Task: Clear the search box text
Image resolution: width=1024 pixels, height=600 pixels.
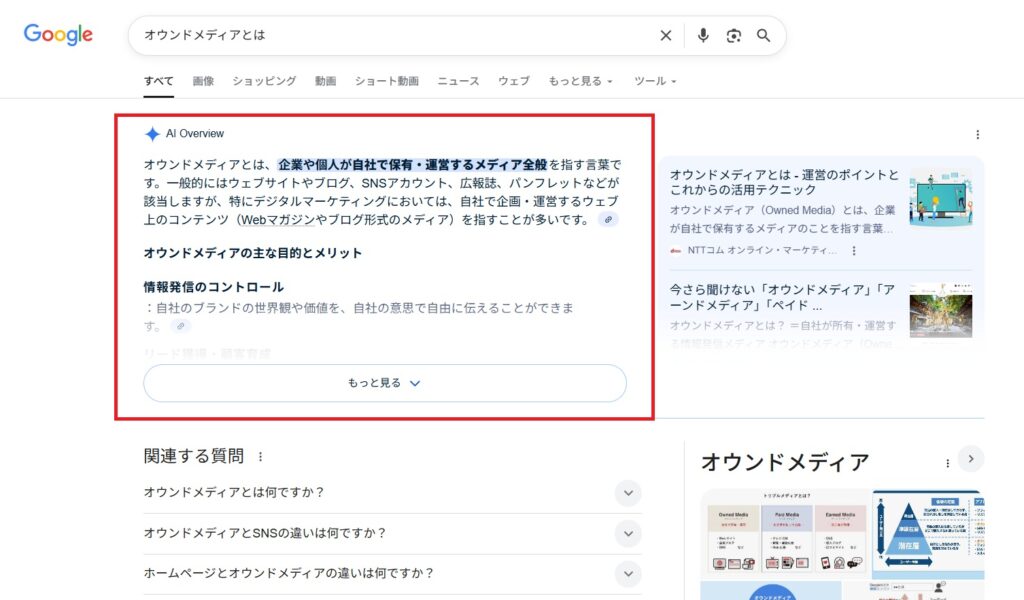Action: coord(666,36)
